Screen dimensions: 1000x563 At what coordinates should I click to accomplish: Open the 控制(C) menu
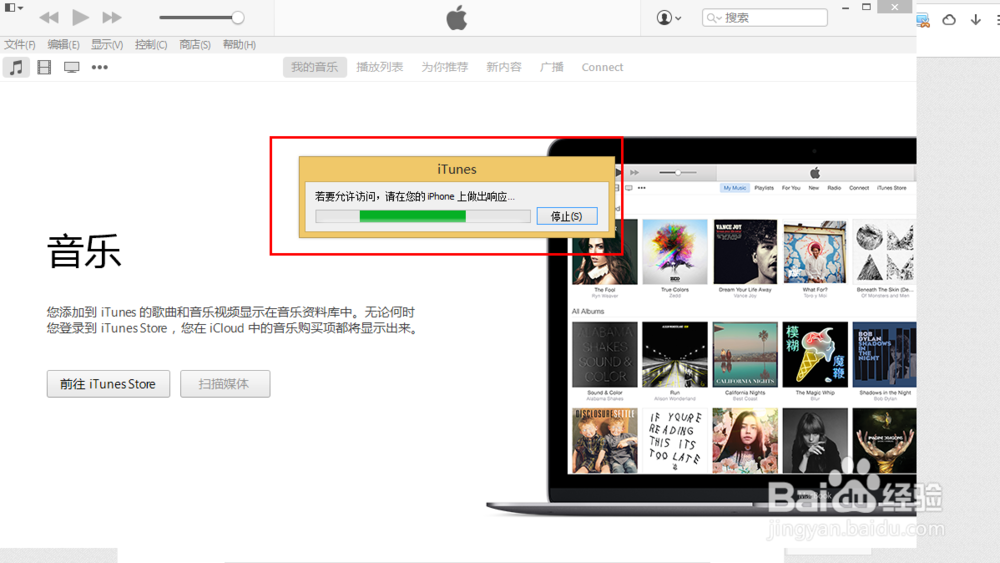(151, 45)
